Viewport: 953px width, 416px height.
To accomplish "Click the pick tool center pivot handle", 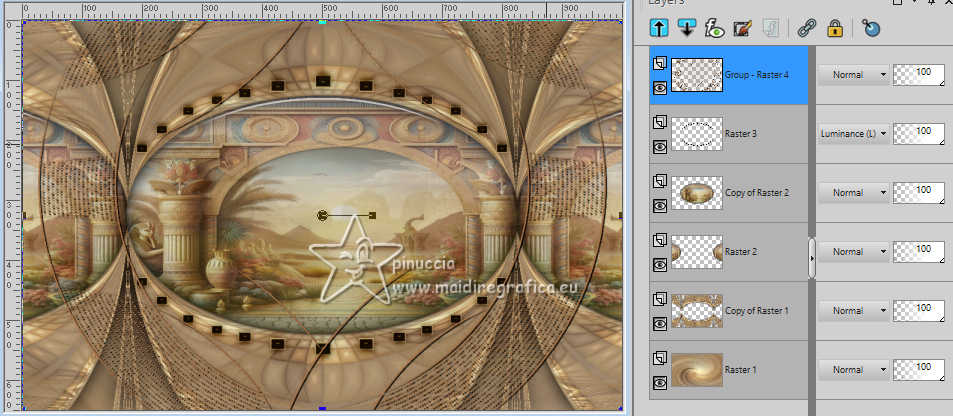I will tap(323, 215).
